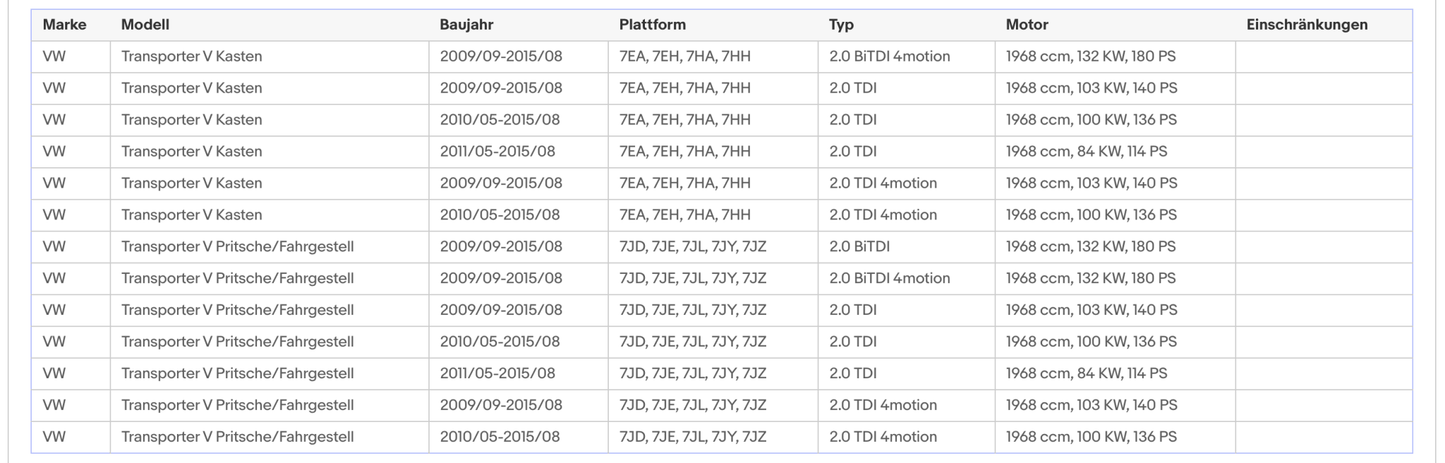
Task: Select the VW cell in the last row
Action: pyautogui.click(x=54, y=437)
